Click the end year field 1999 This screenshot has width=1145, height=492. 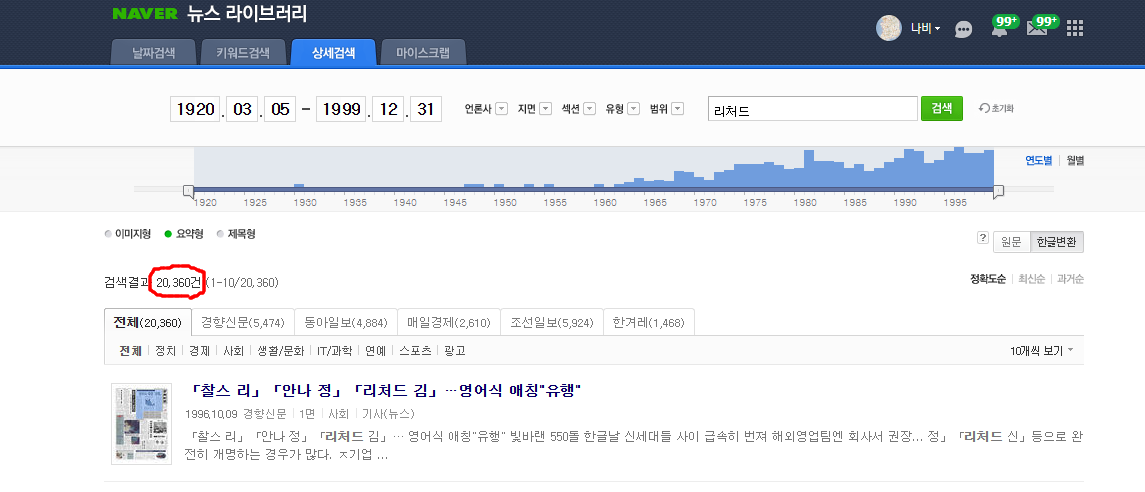(x=342, y=109)
